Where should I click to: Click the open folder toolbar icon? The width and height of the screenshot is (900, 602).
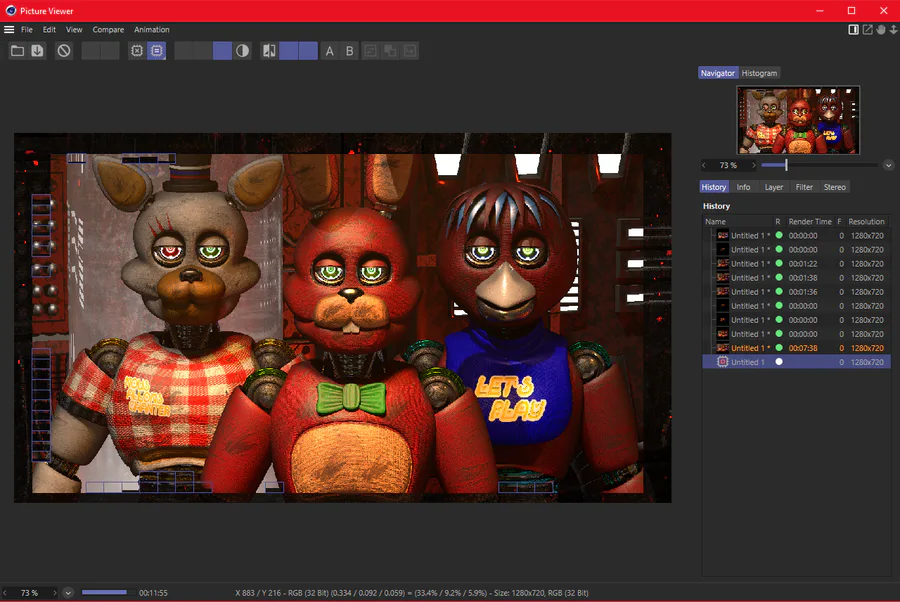(x=17, y=51)
